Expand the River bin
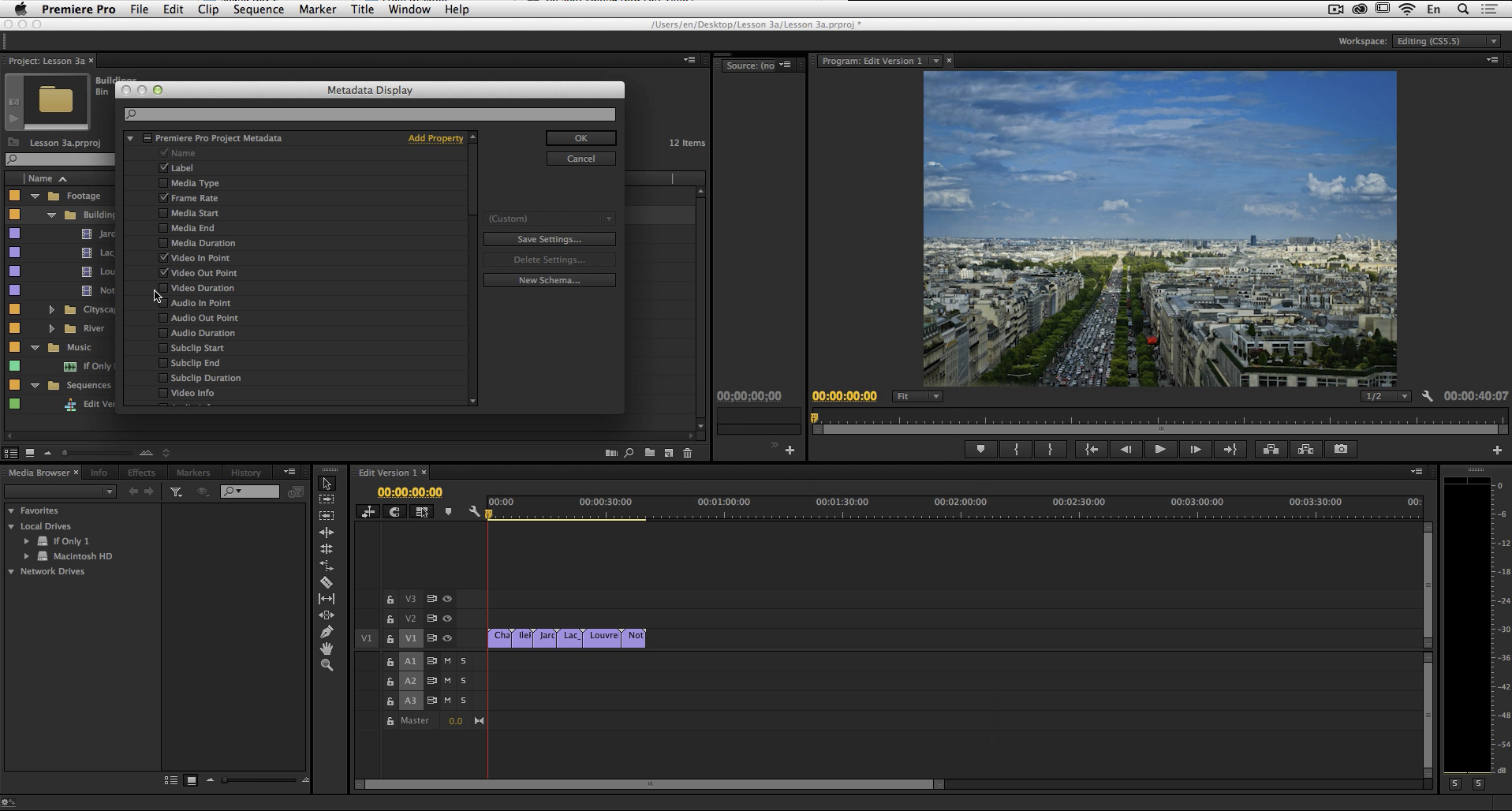 pyautogui.click(x=51, y=328)
